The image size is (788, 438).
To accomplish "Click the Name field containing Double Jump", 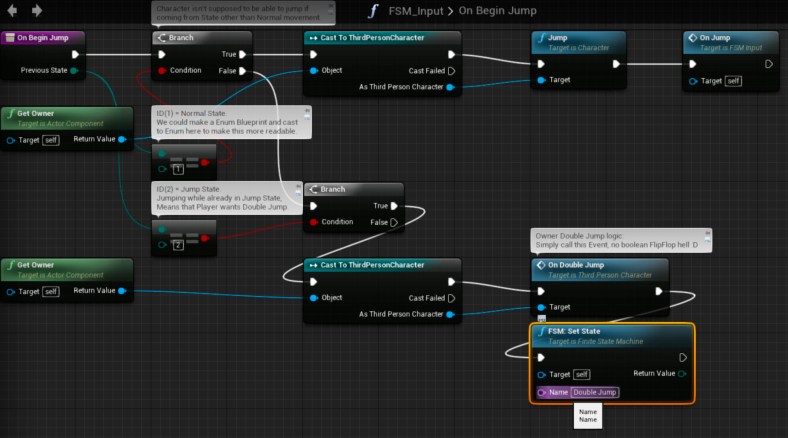I will tap(595, 392).
